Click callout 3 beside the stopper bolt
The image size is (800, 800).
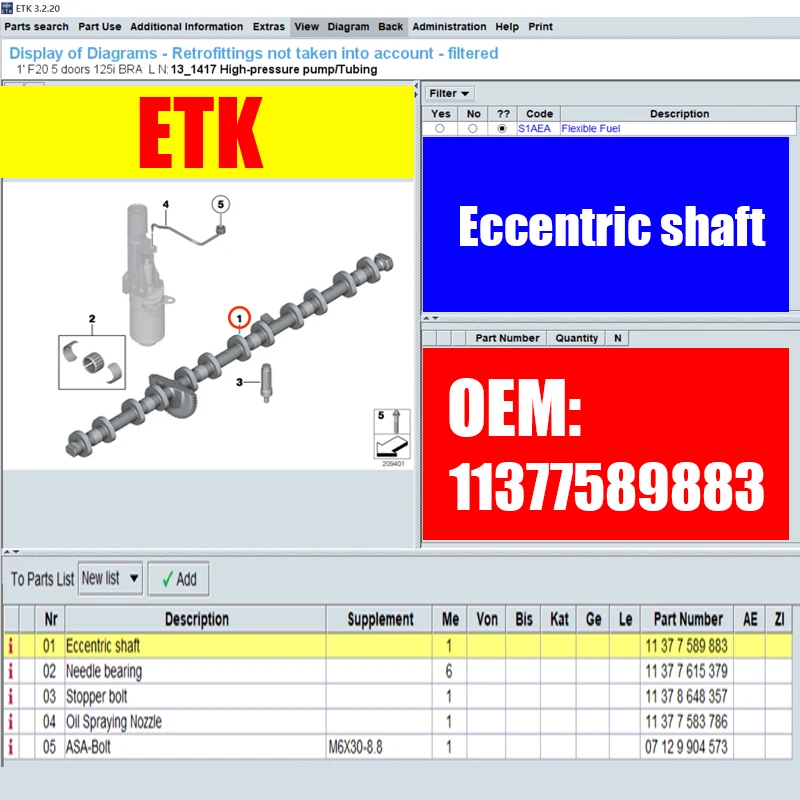tap(239, 382)
